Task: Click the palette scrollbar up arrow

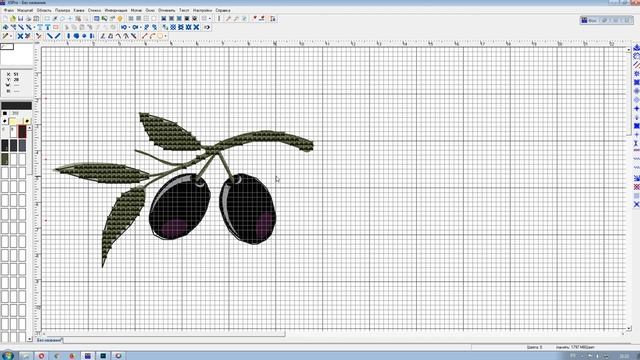Action: click(29, 128)
